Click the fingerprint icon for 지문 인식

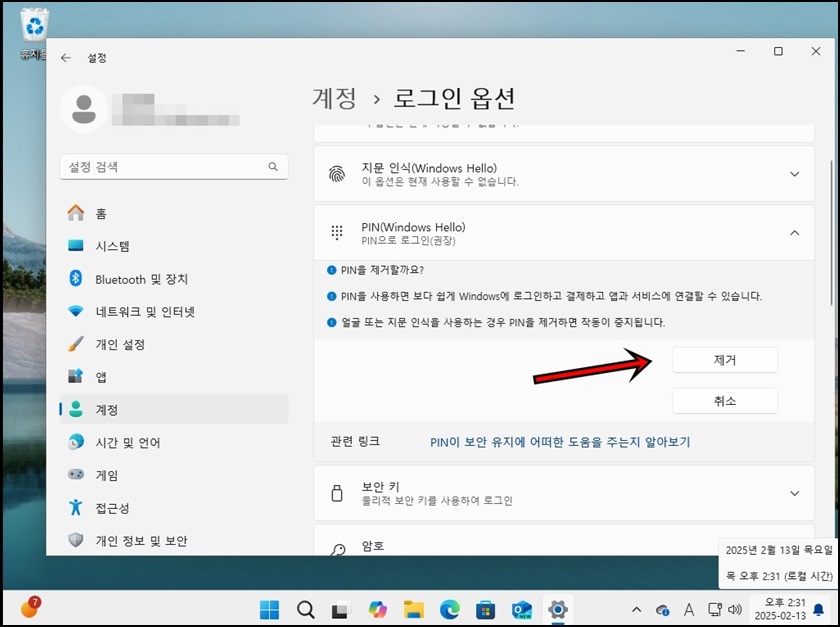[336, 174]
